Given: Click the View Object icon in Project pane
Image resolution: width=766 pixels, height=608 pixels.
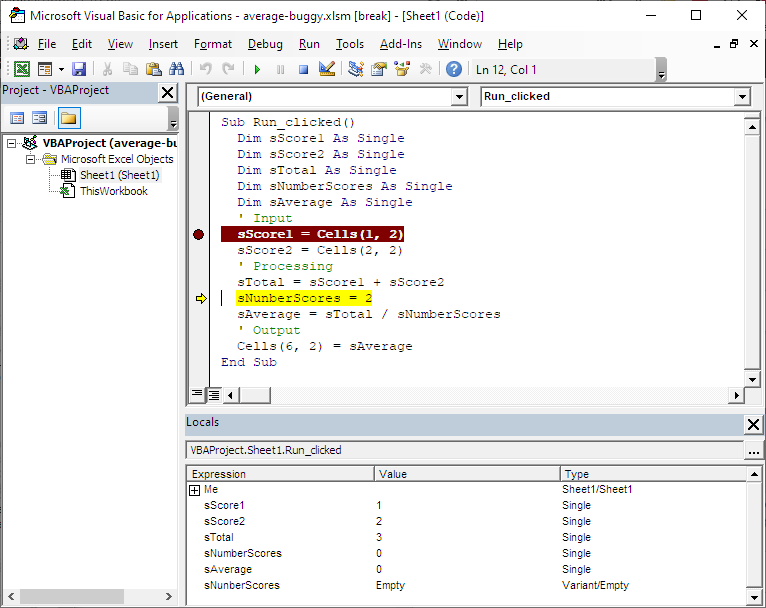Looking at the screenshot, I should coord(40,118).
